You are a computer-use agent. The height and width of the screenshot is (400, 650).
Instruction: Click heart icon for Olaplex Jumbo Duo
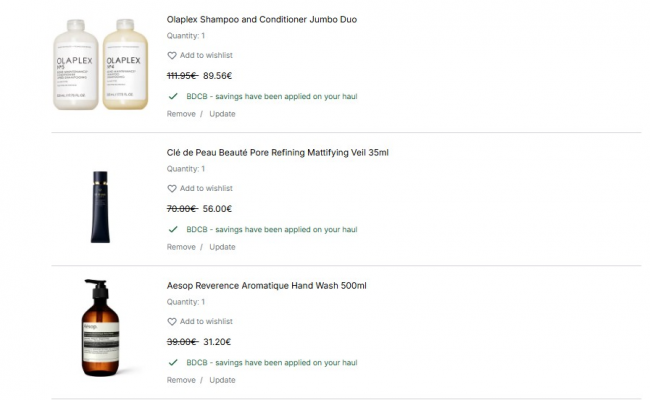tap(172, 56)
